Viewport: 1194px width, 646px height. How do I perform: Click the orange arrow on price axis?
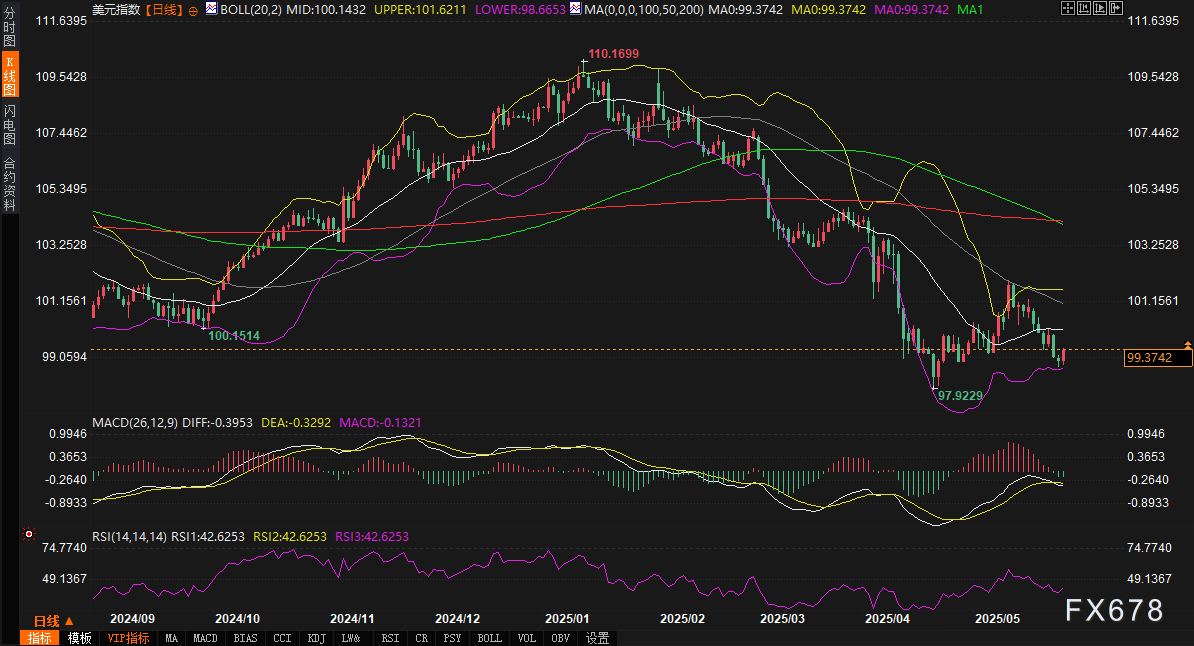click(1187, 345)
